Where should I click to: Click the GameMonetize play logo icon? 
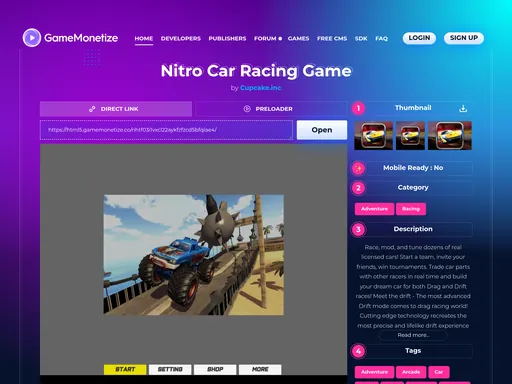(32, 38)
